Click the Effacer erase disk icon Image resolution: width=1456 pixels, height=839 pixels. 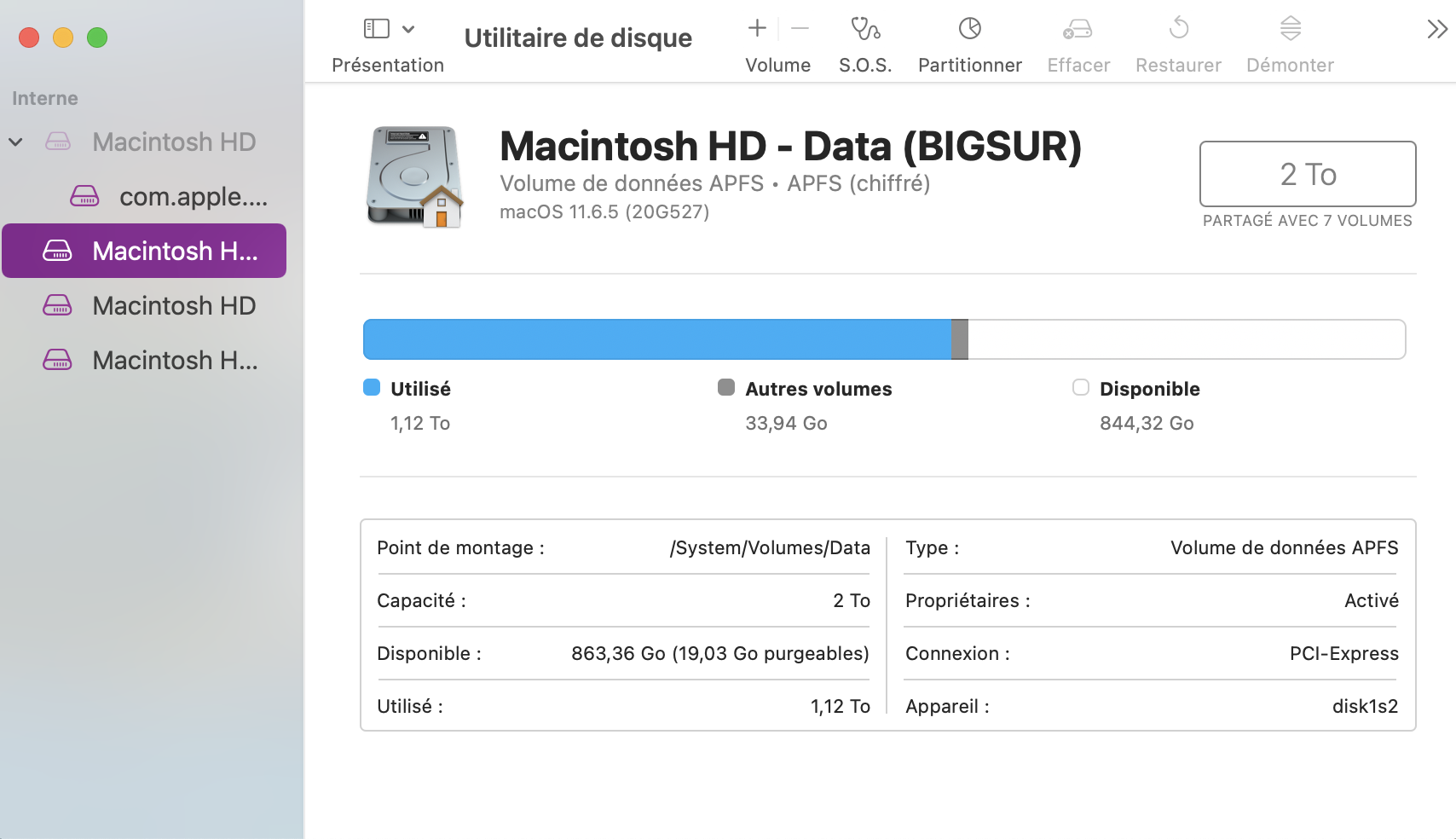[1078, 30]
